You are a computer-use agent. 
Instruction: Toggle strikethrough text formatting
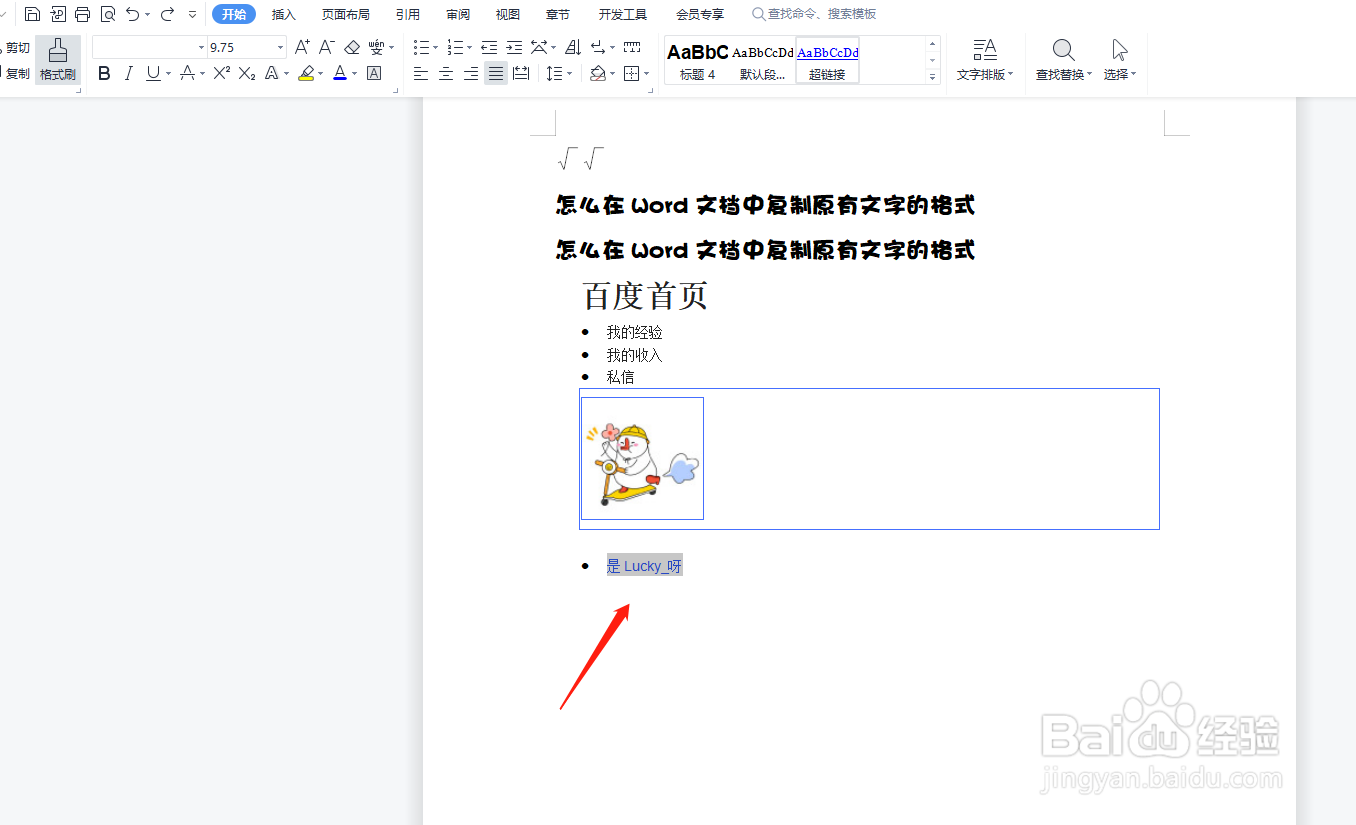pos(187,73)
